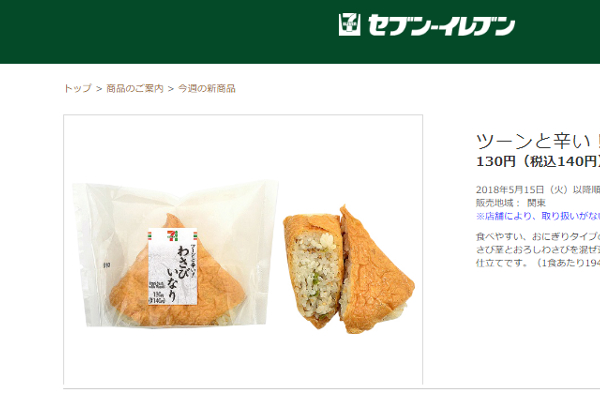Click the わさびいなり package label
This screenshot has height=400, width=600.
point(173,266)
